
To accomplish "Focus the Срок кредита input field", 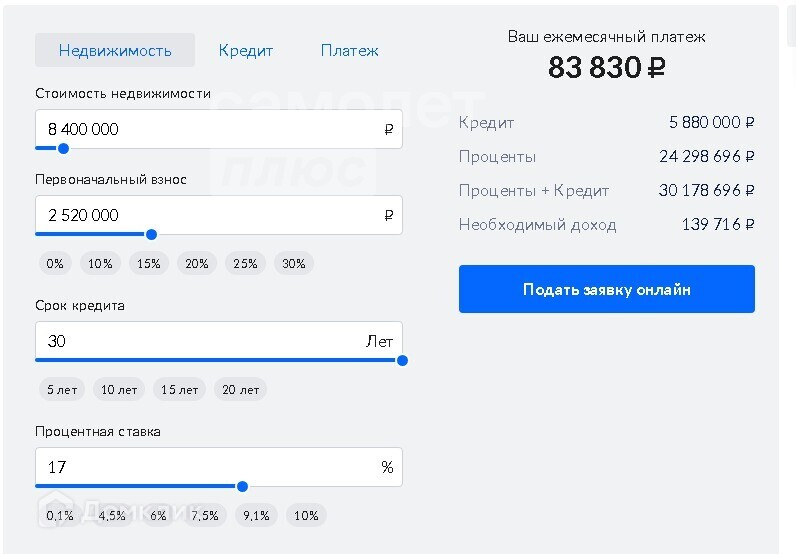I will click(200, 341).
